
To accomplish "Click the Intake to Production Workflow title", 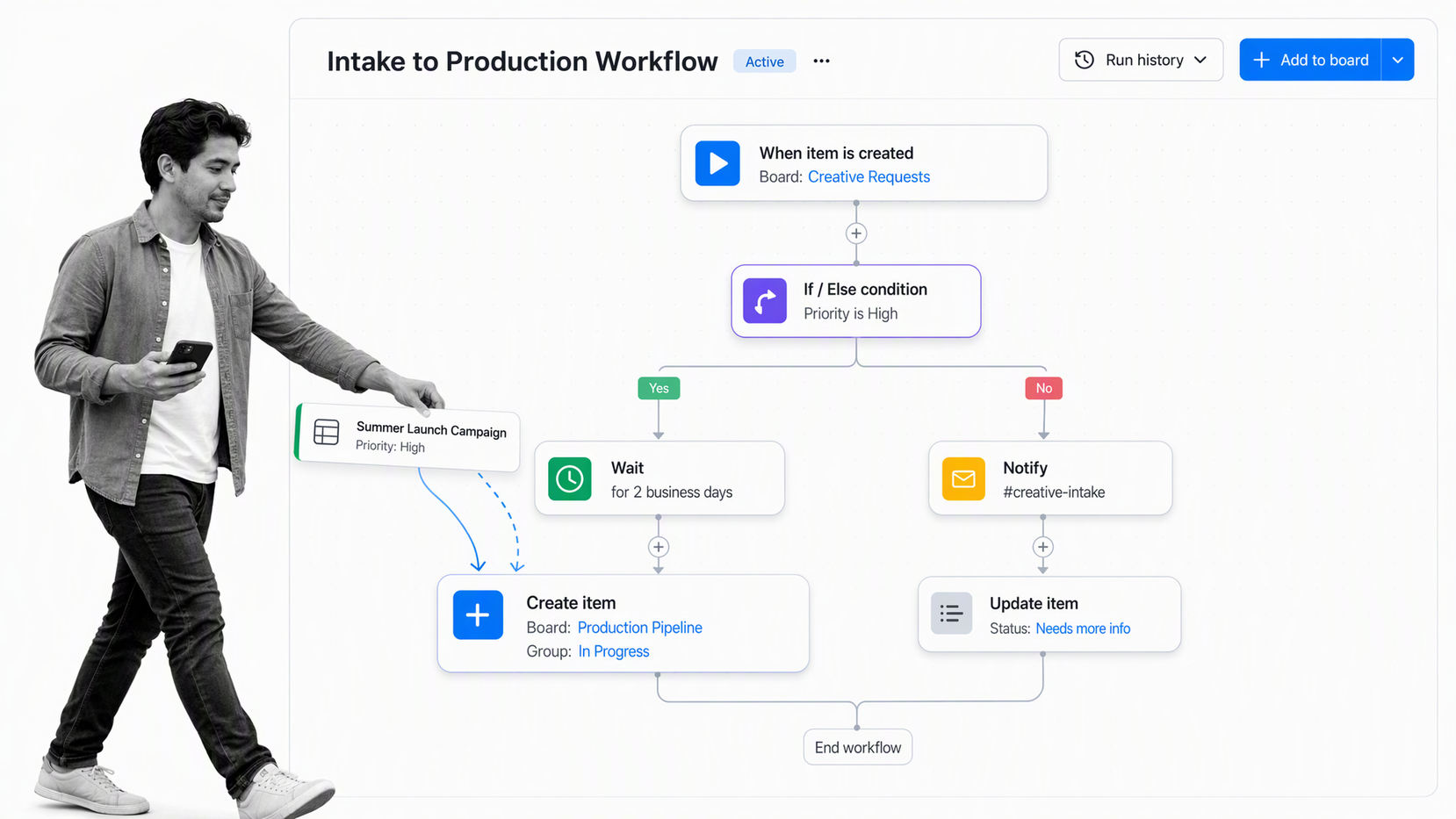I will click(523, 61).
